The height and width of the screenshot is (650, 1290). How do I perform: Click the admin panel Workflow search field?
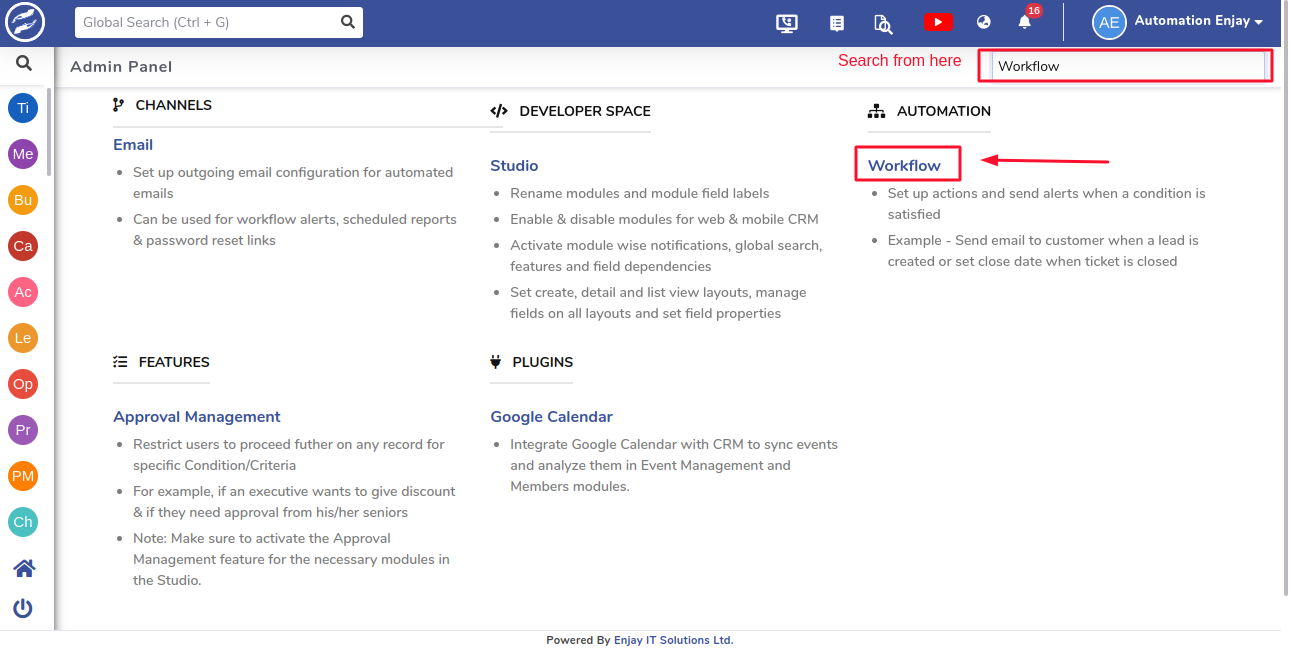[1128, 66]
